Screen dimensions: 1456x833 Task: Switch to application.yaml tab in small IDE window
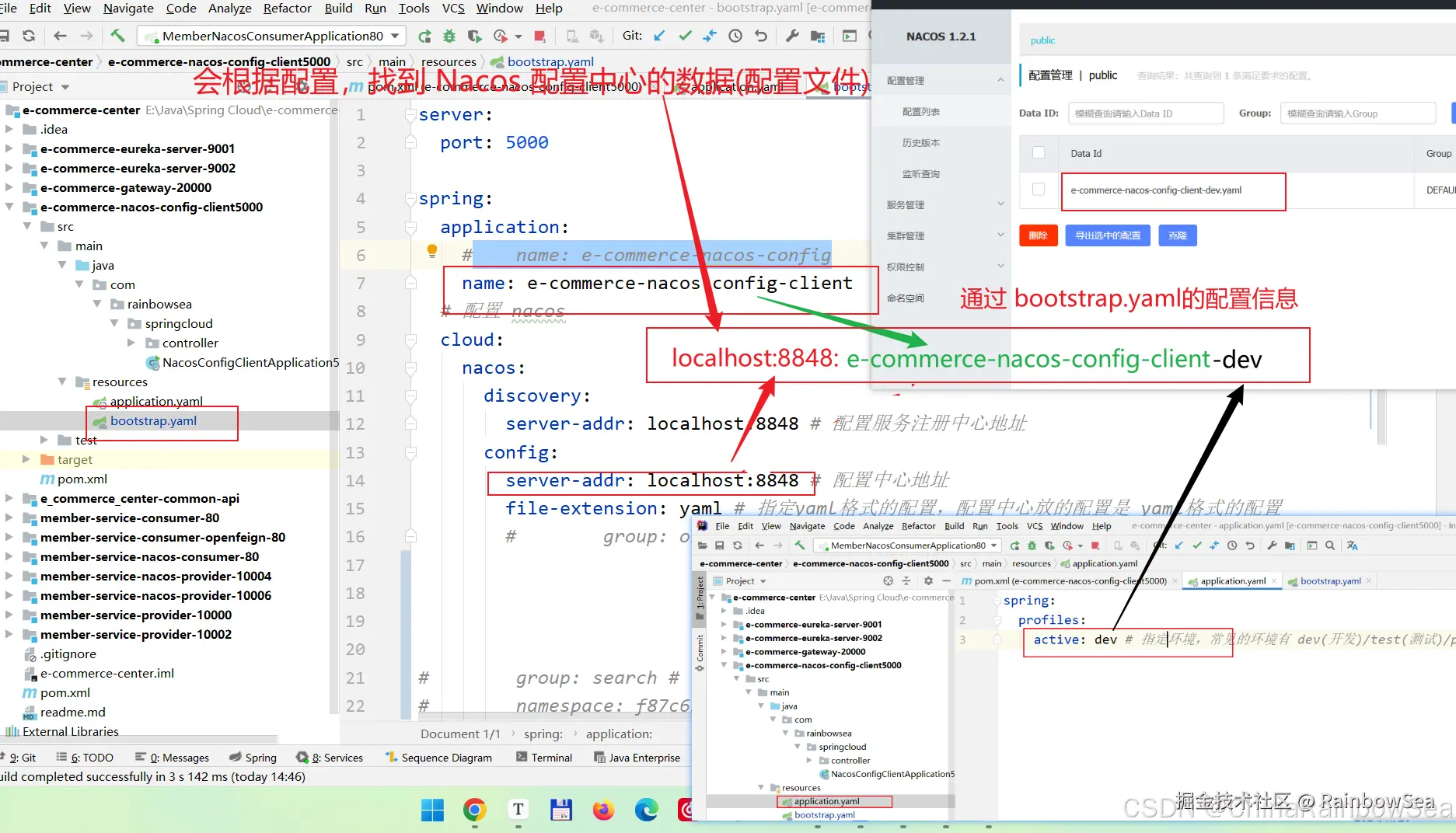(1233, 580)
